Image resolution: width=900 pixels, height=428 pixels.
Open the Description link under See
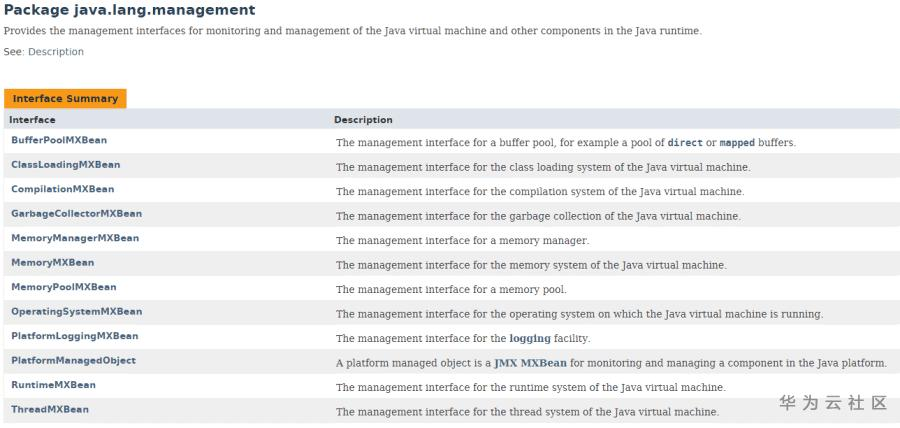pos(56,52)
